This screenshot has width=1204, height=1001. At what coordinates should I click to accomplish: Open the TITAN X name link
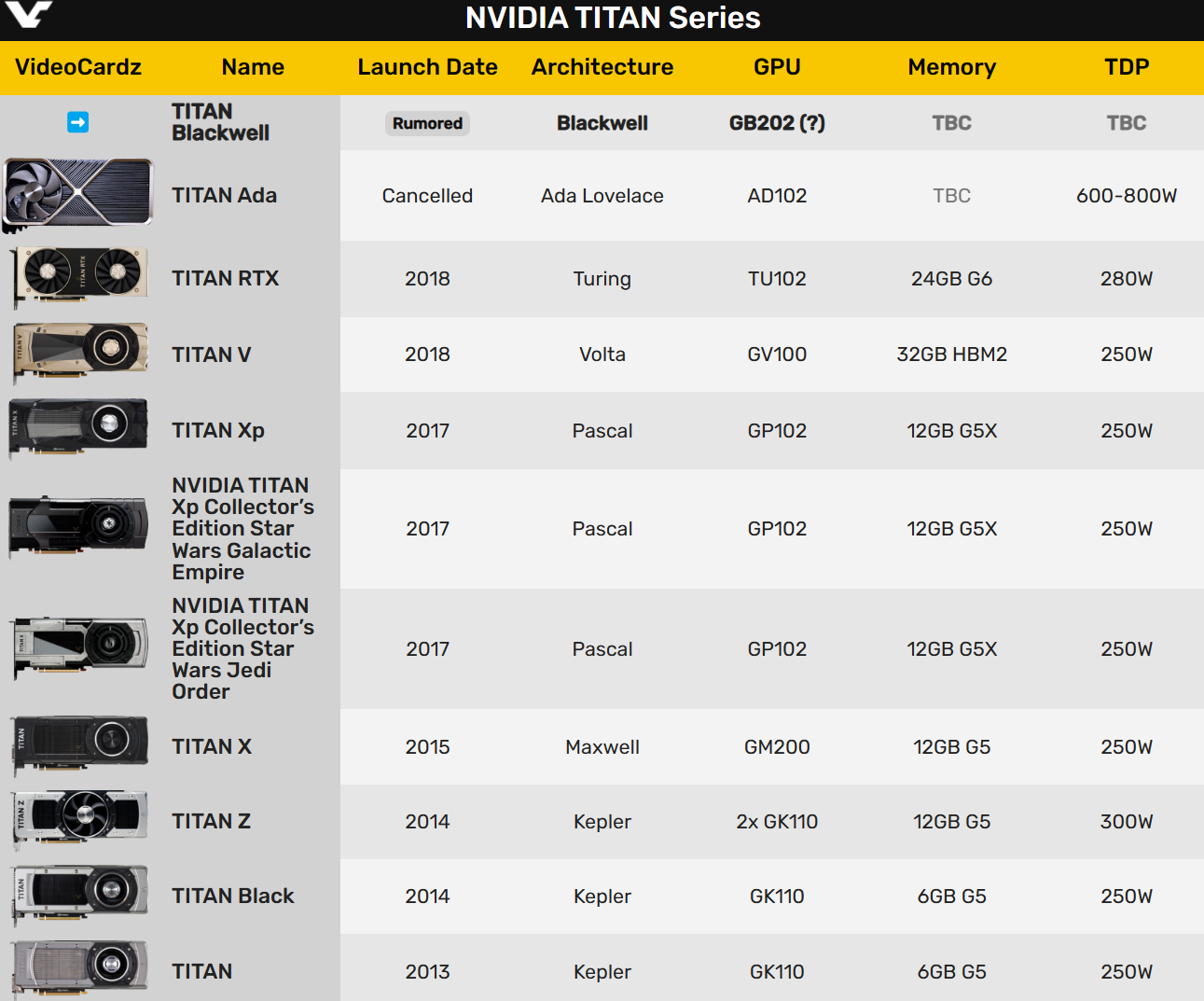[212, 746]
